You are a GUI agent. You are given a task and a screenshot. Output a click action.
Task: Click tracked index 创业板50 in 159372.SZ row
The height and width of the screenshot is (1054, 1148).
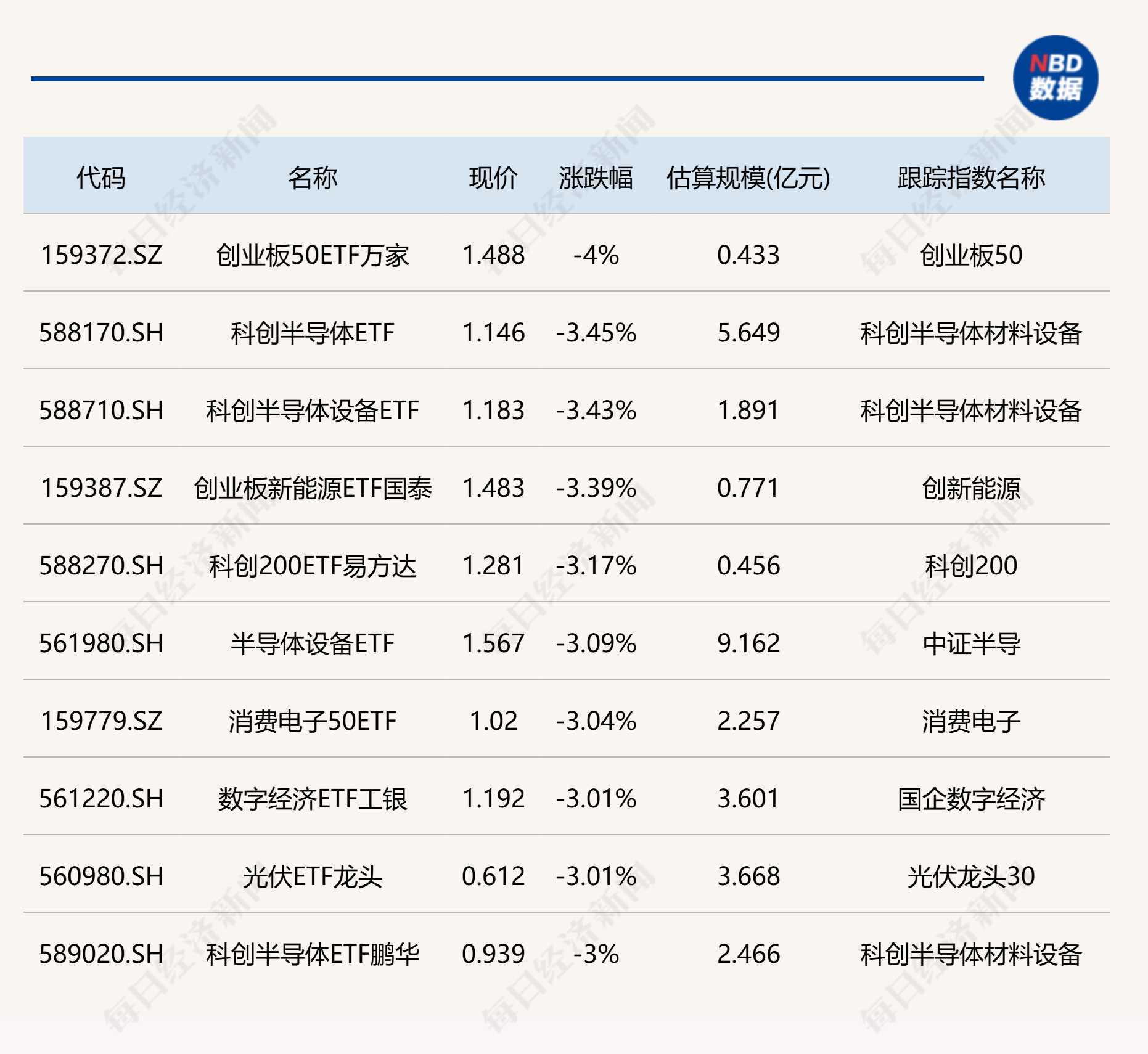click(x=971, y=255)
